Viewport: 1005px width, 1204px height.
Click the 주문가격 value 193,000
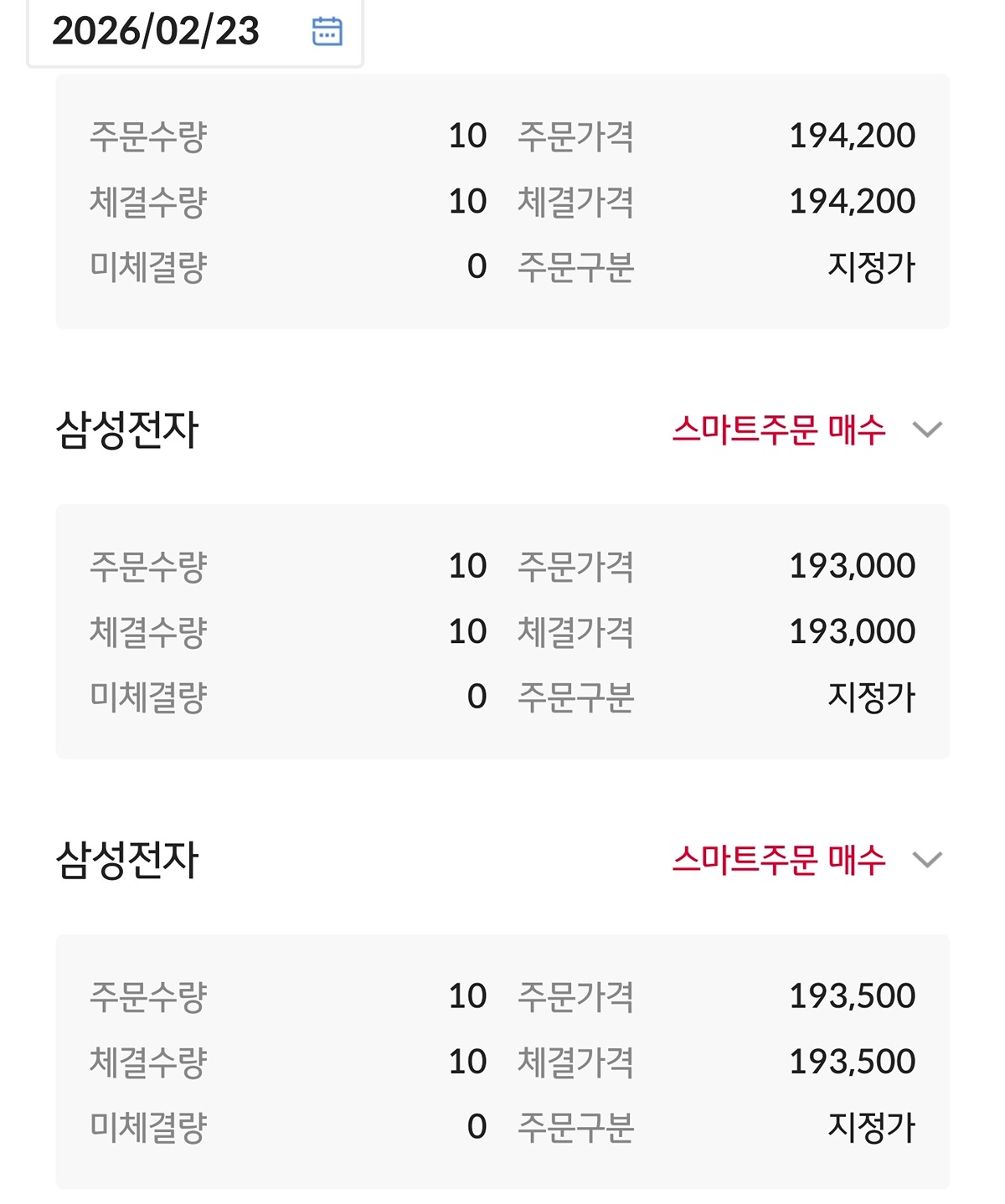pos(852,566)
